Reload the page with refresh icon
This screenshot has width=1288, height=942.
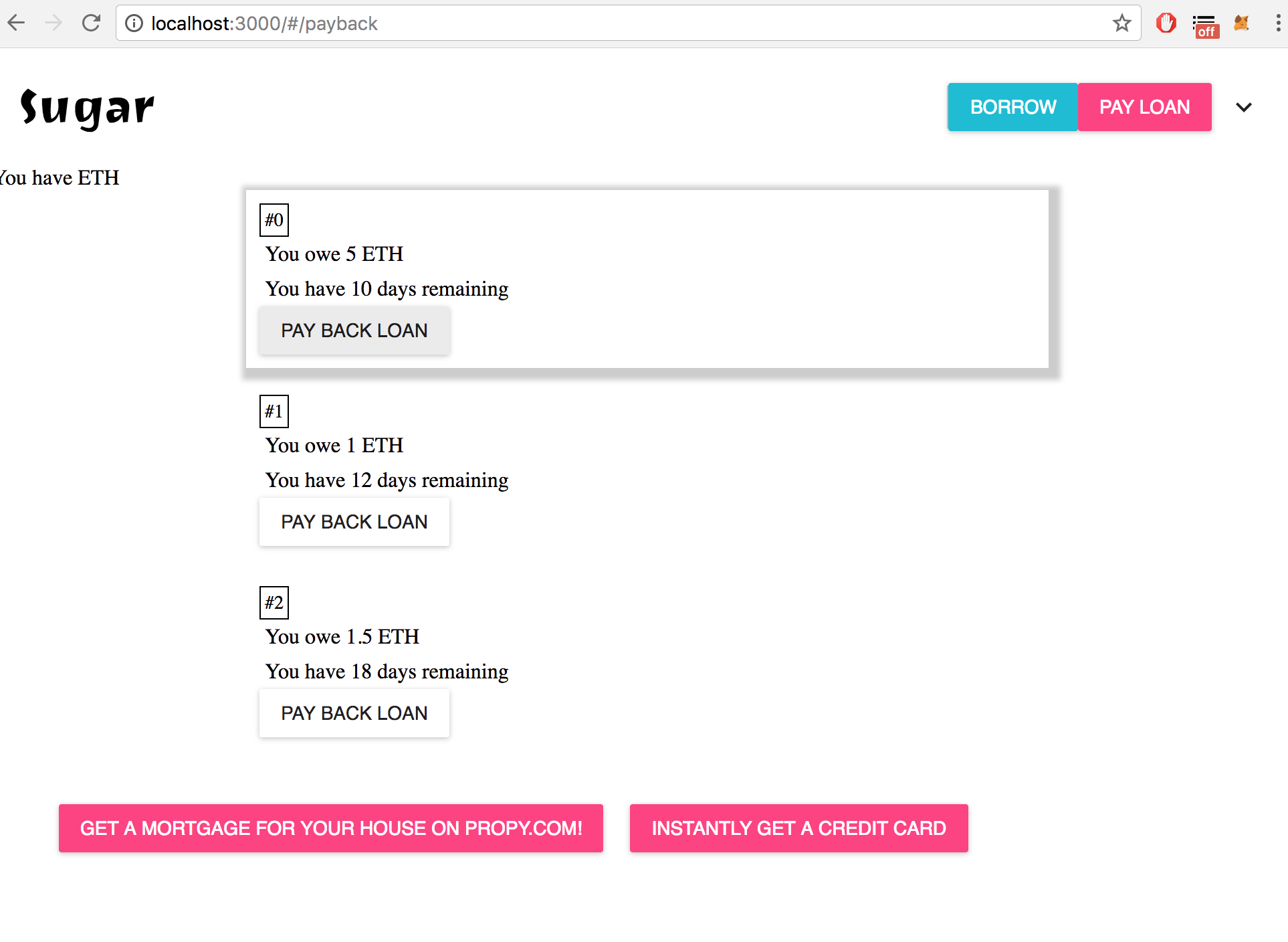(91, 23)
